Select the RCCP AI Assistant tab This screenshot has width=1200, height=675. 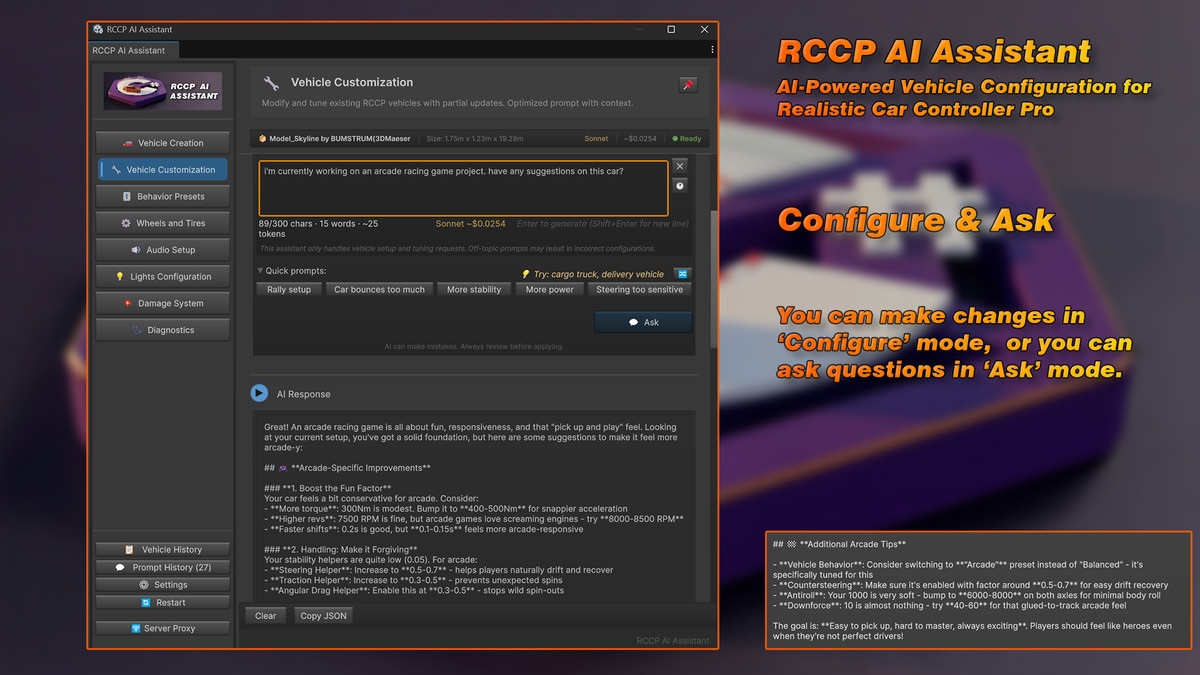(133, 49)
